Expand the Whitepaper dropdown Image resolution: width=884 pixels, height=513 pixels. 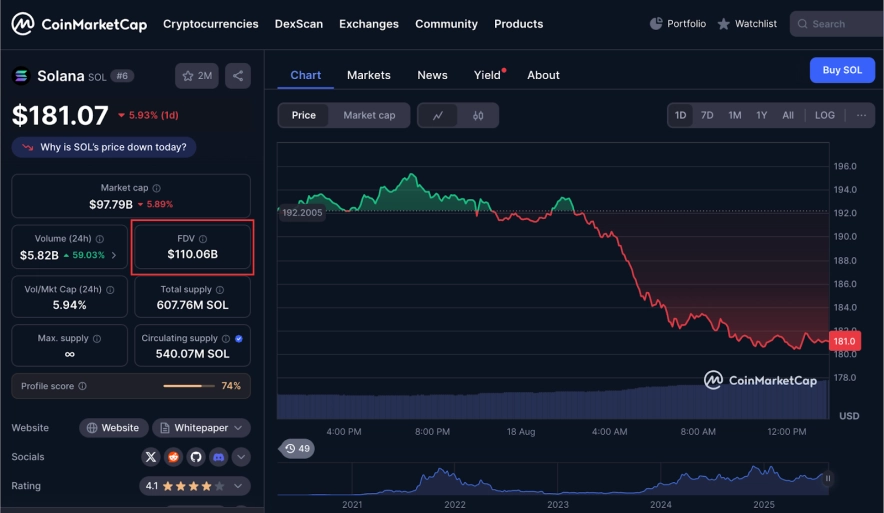pyautogui.click(x=201, y=428)
